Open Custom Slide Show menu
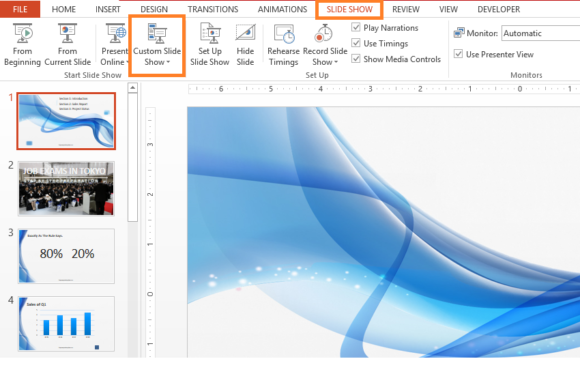The image size is (580, 374). [157, 45]
